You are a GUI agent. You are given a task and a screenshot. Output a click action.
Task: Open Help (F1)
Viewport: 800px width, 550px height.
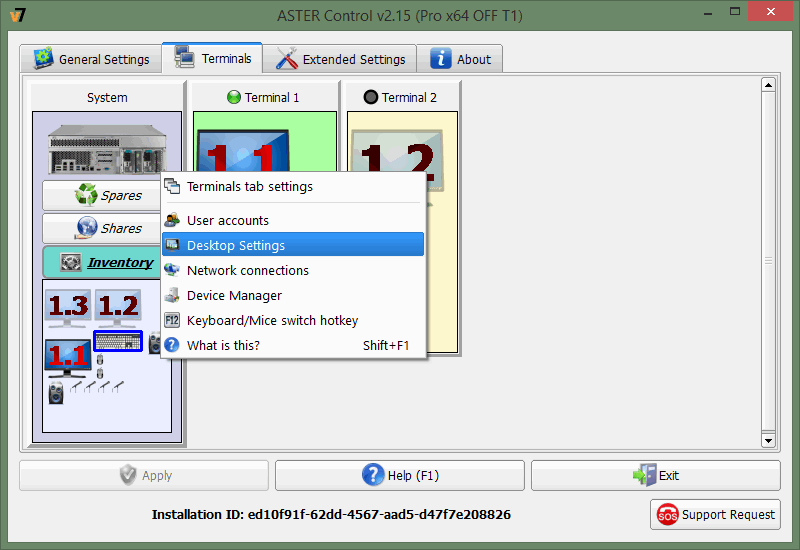(400, 476)
